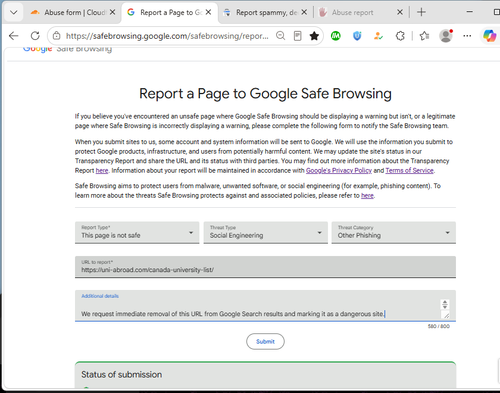500x393 pixels.
Task: Close the Abuse report tab
Action: pos(400,12)
